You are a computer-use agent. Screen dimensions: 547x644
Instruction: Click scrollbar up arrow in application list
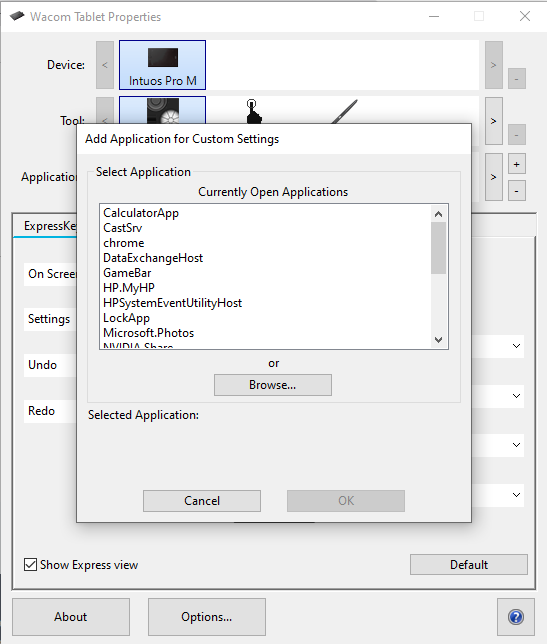click(439, 214)
